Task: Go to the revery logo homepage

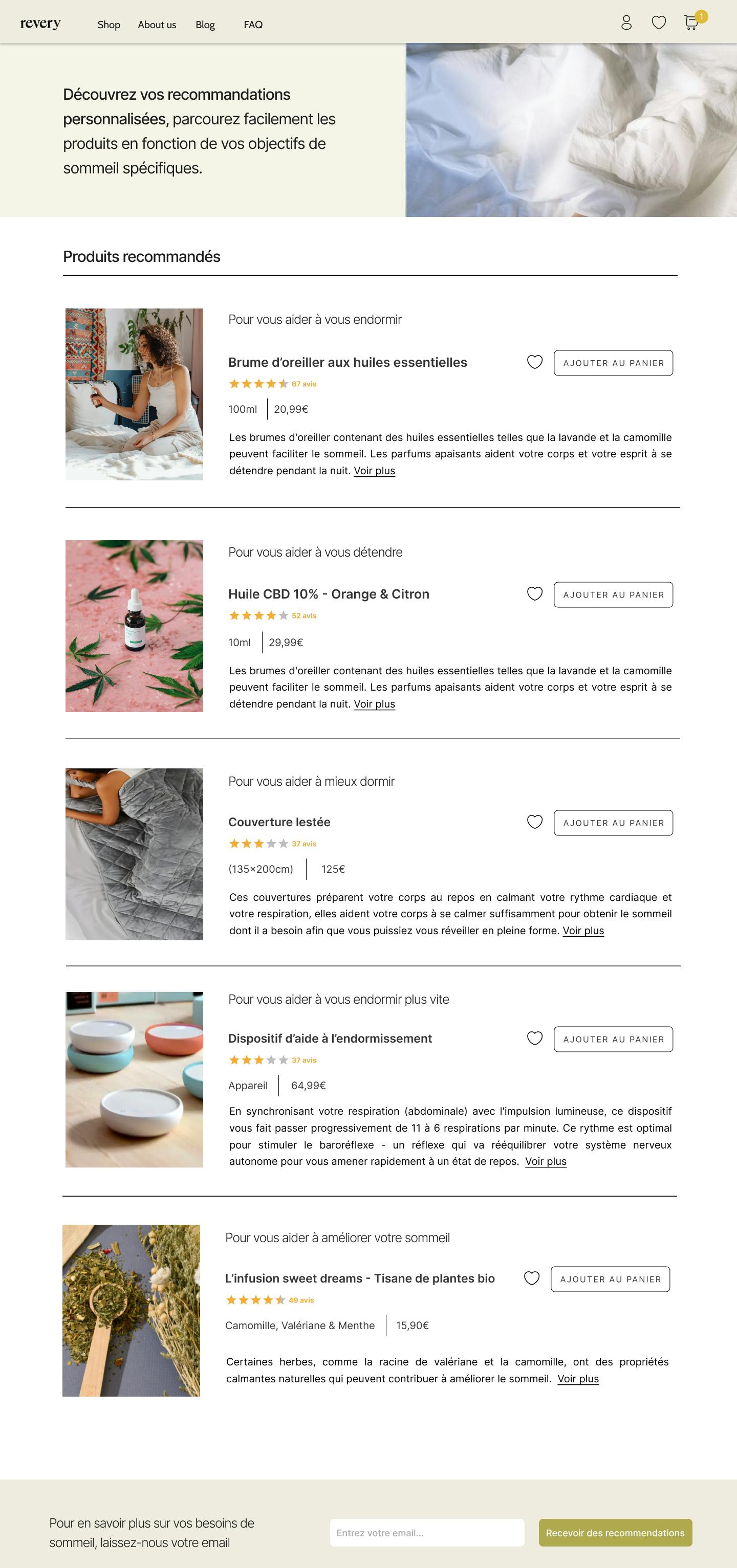Action: (x=40, y=24)
